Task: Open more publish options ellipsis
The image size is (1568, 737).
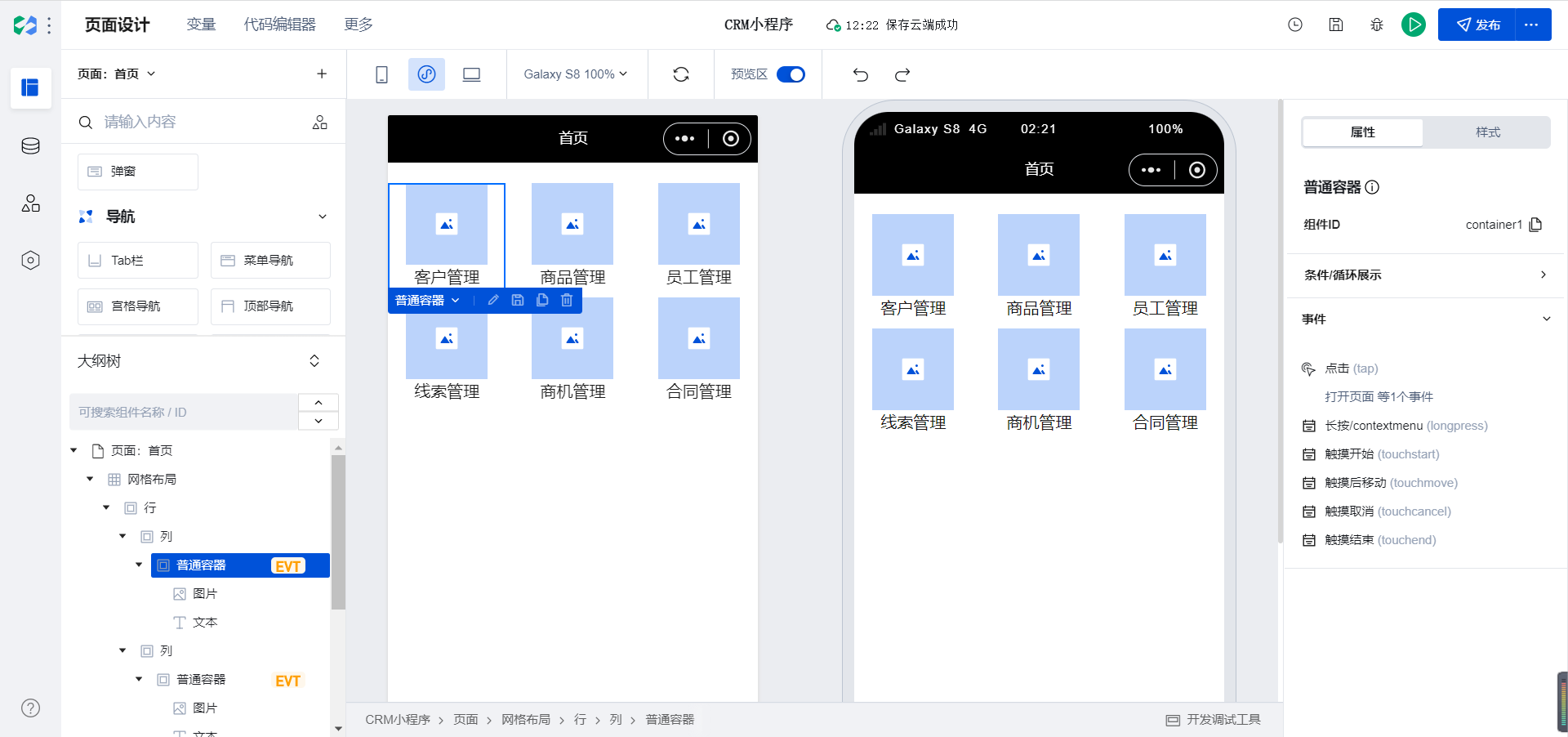Action: pos(1532,25)
